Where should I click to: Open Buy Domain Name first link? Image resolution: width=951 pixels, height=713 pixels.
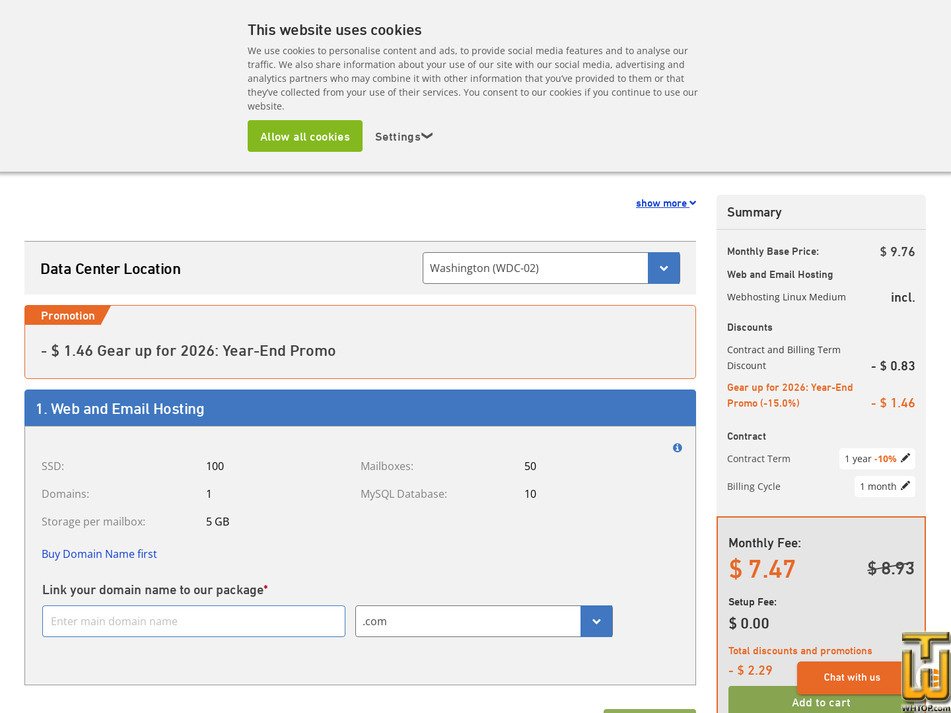[x=99, y=553]
